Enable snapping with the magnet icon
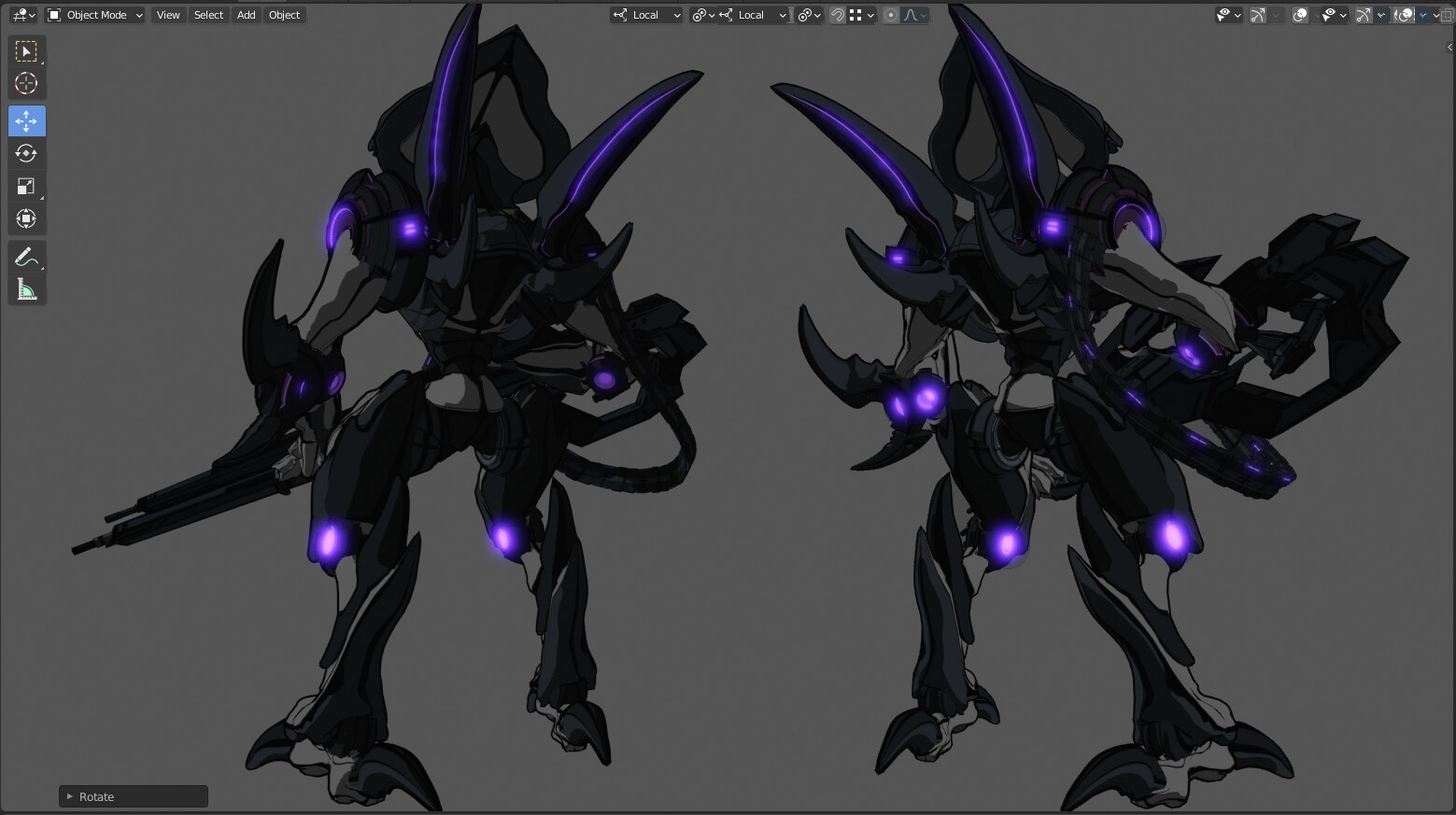Image resolution: width=1456 pixels, height=815 pixels. click(x=838, y=15)
